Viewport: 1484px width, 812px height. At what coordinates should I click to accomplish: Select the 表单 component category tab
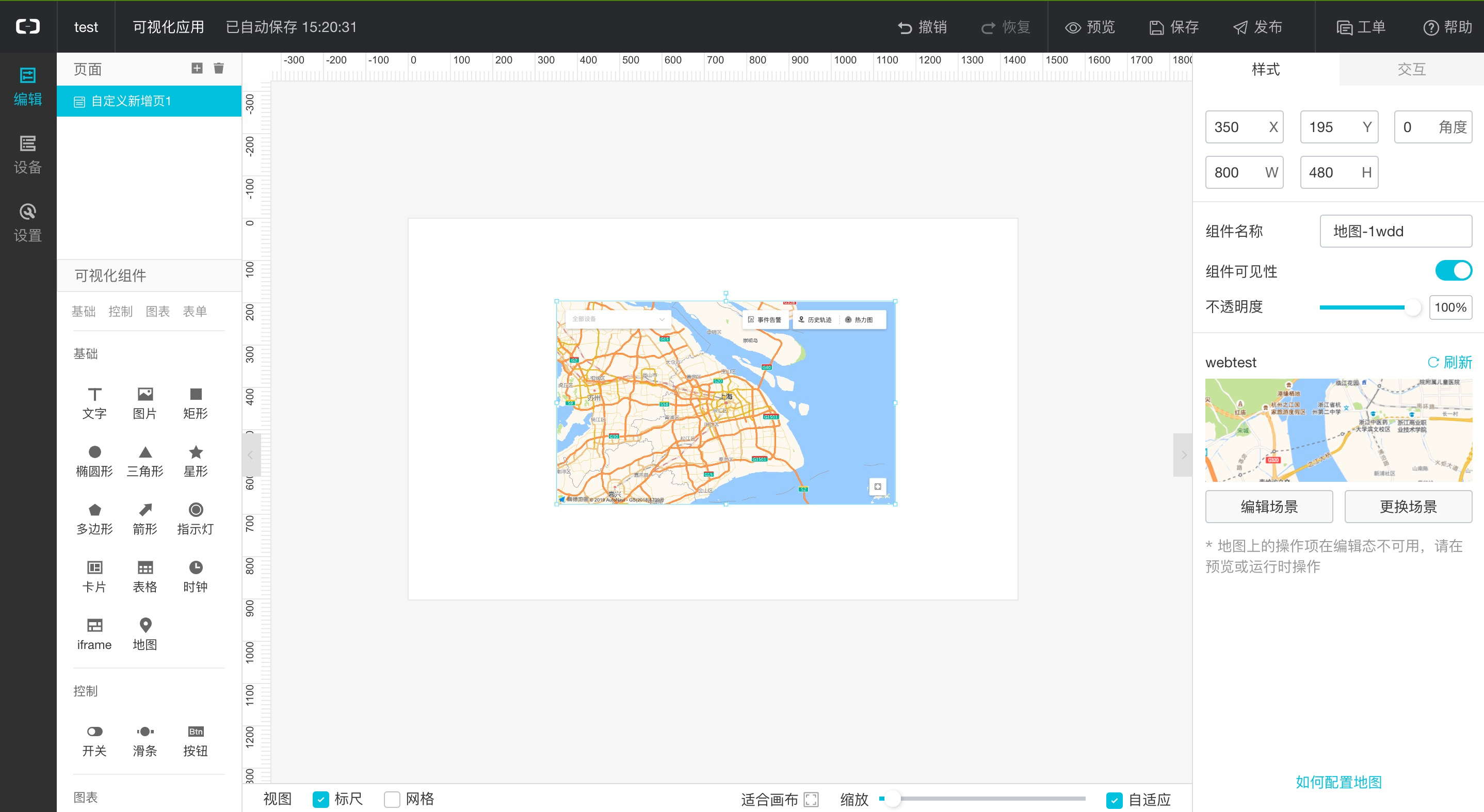(x=195, y=312)
